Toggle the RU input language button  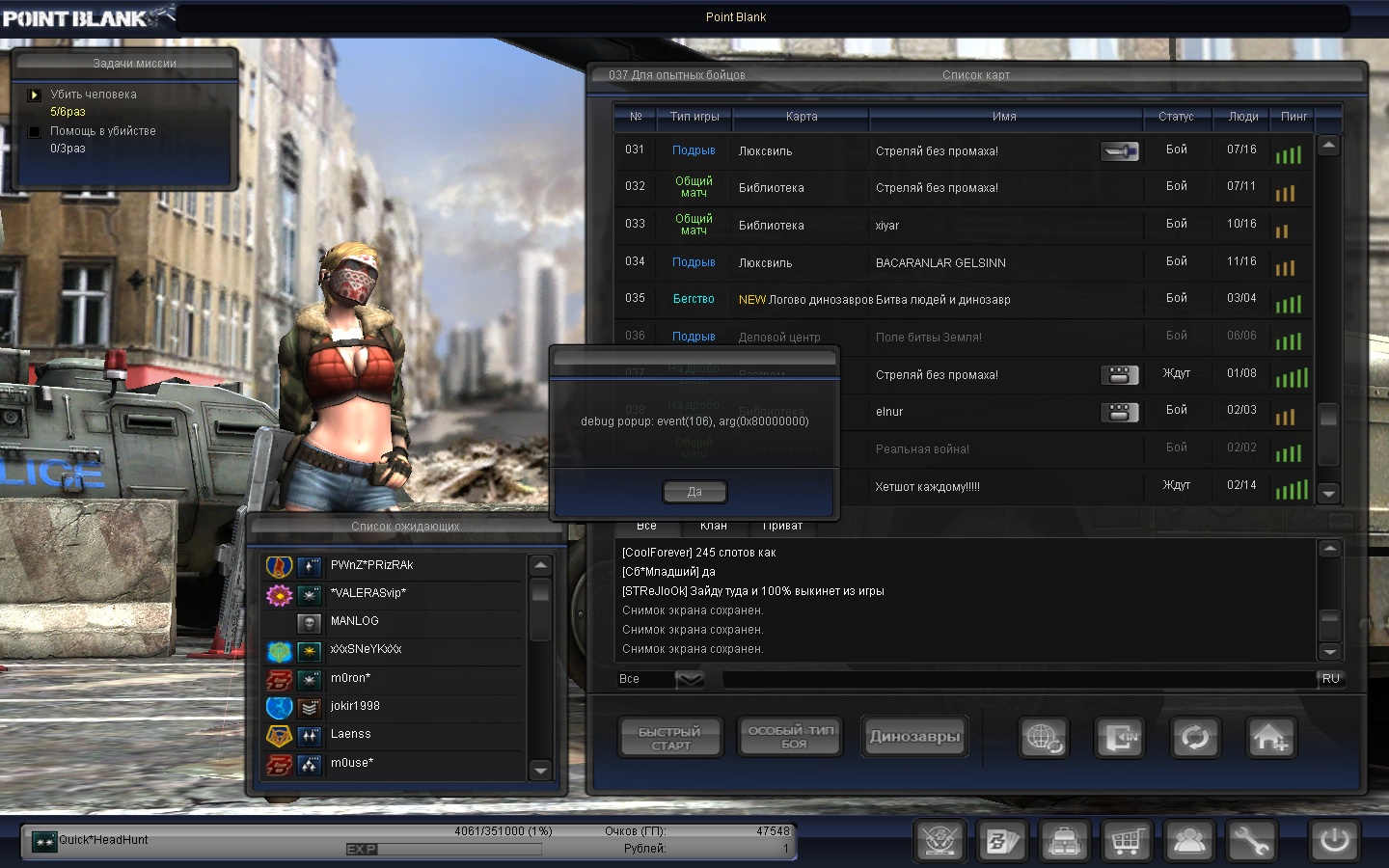[1330, 679]
